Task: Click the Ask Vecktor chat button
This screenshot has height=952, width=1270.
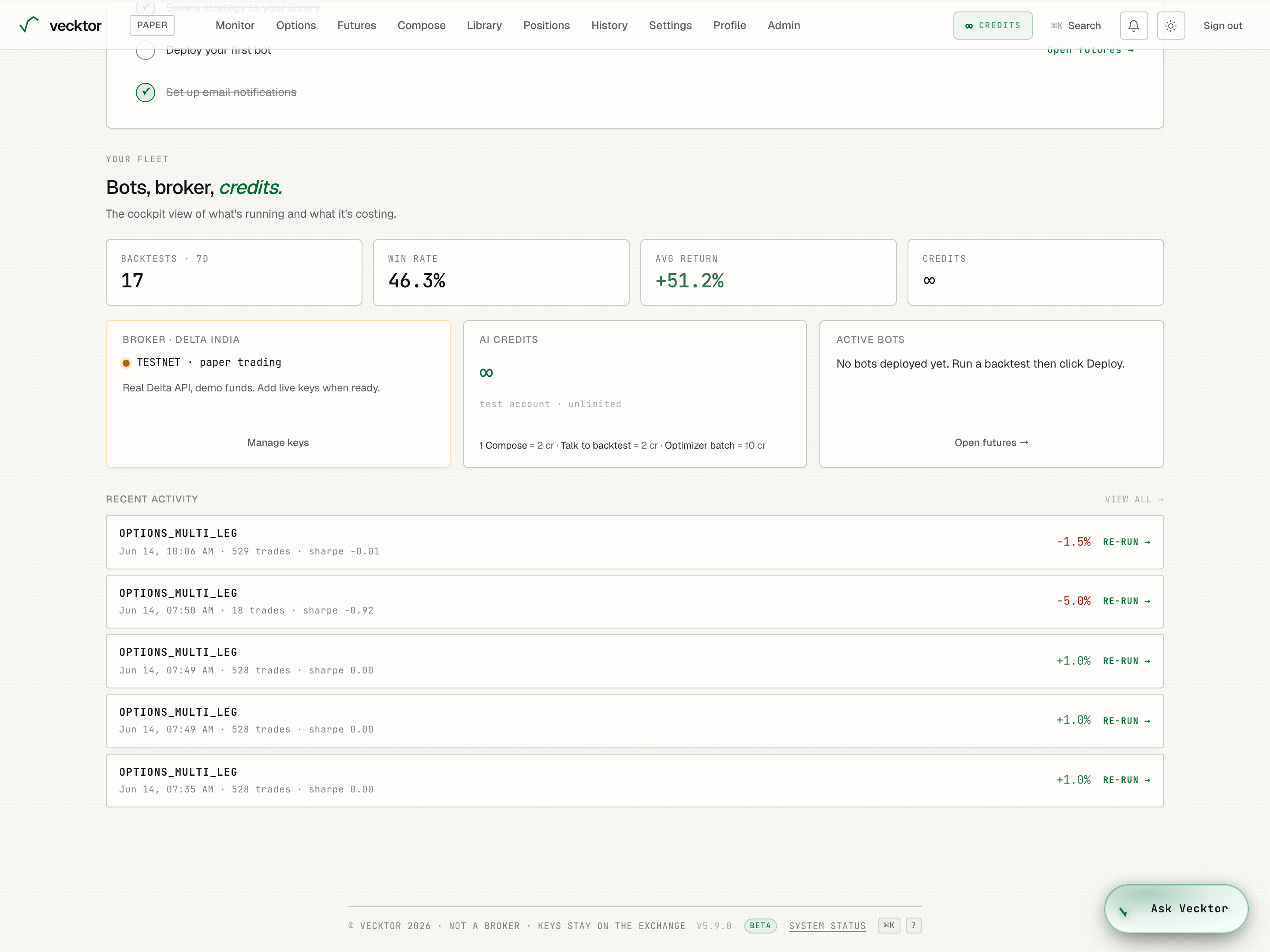Action: [1176, 908]
